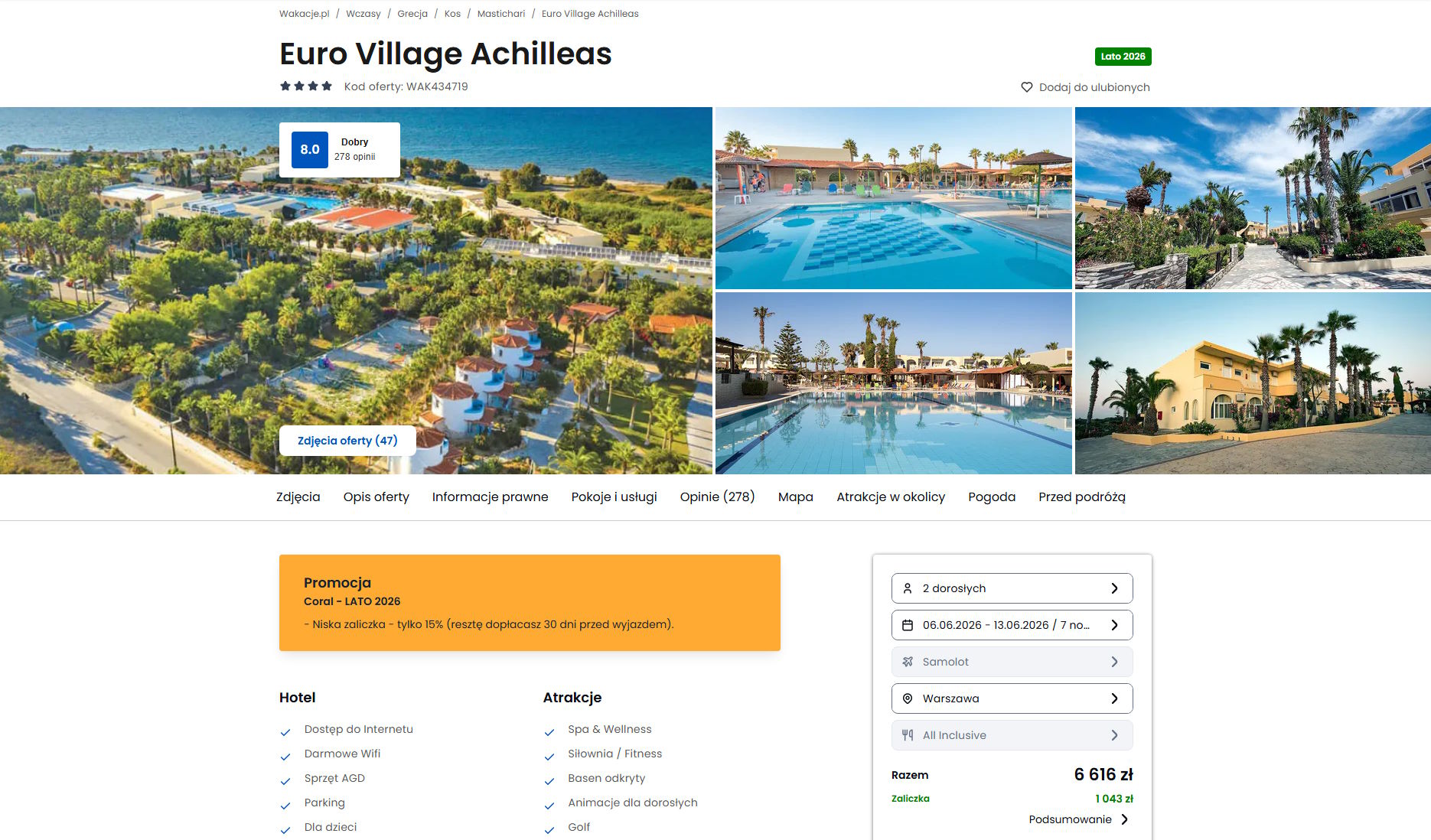This screenshot has width=1431, height=840.
Task: Open the 06.06.2026 - 13.06.2026 date dropdown
Action: 1012,625
